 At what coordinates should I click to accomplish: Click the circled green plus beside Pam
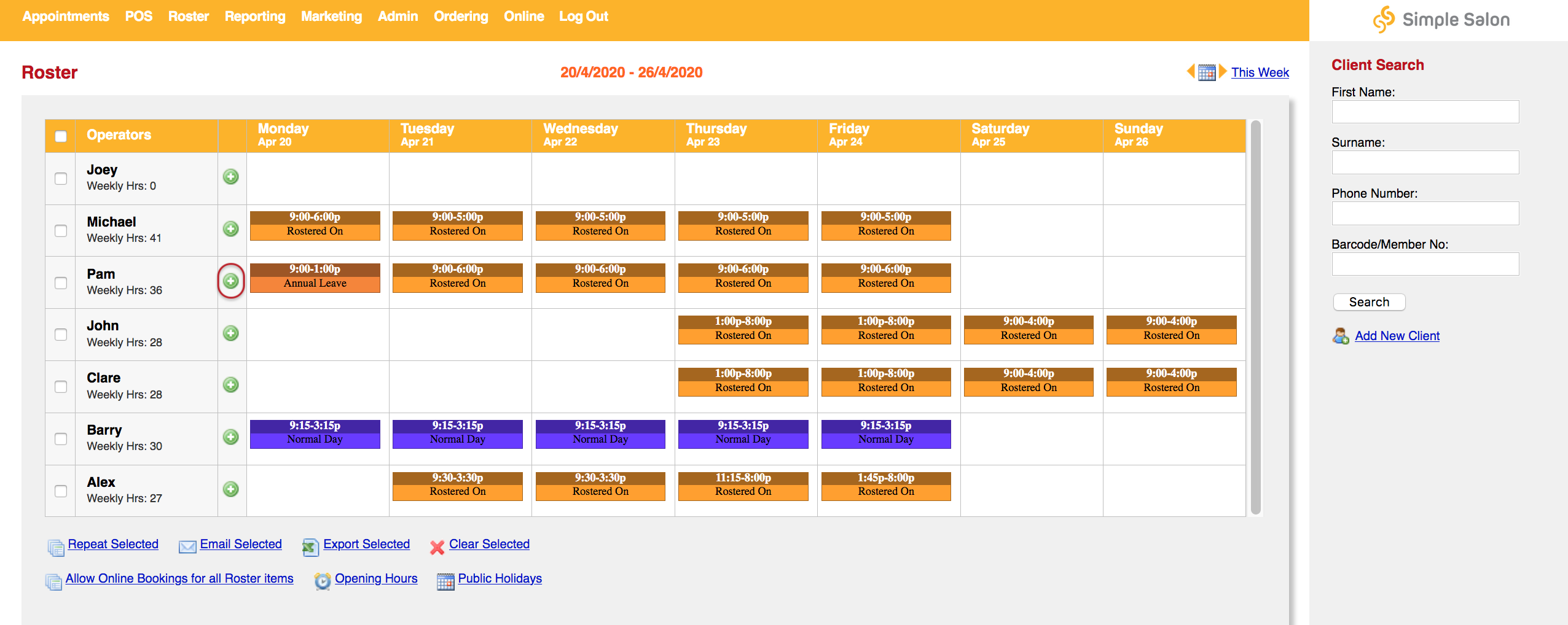pyautogui.click(x=230, y=281)
